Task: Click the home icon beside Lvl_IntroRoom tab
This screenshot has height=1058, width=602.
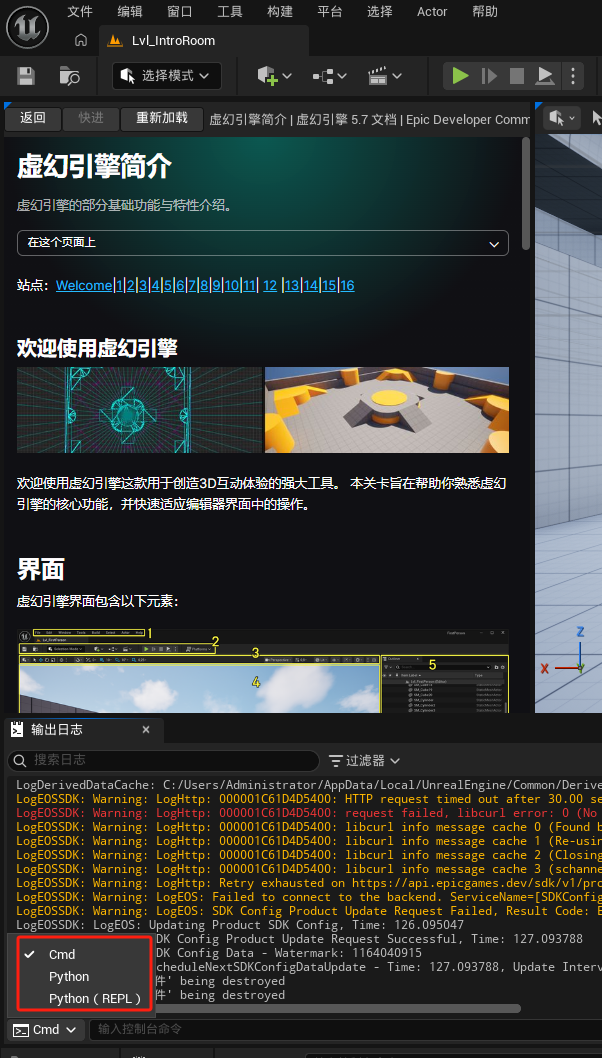Action: (x=81, y=40)
